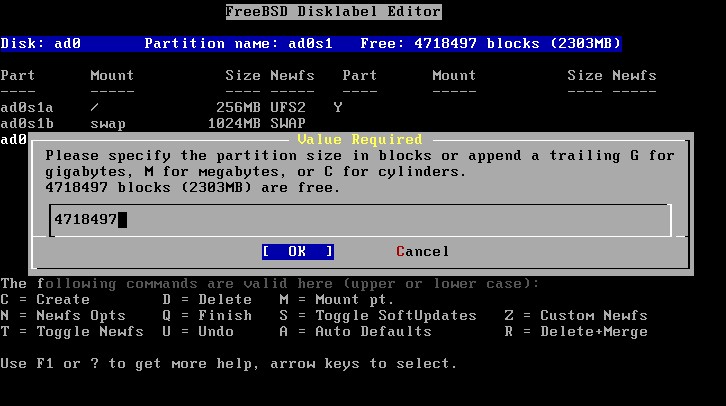This screenshot has height=406, width=726.
Task: Click the F1 help hint line
Action: coord(229,364)
